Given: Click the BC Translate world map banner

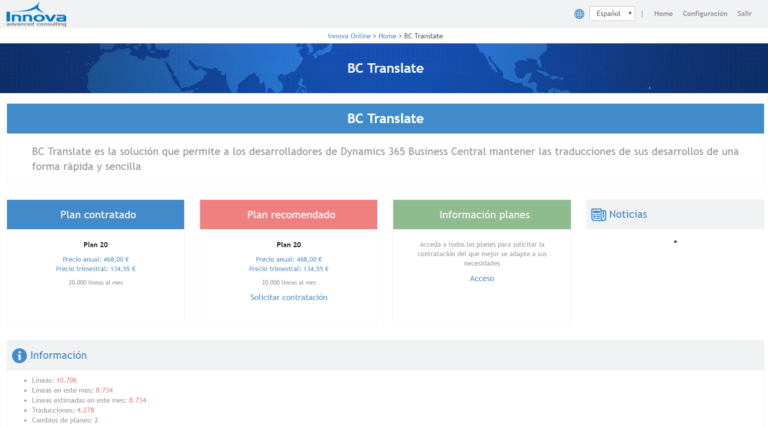Looking at the screenshot, I should [x=384, y=68].
